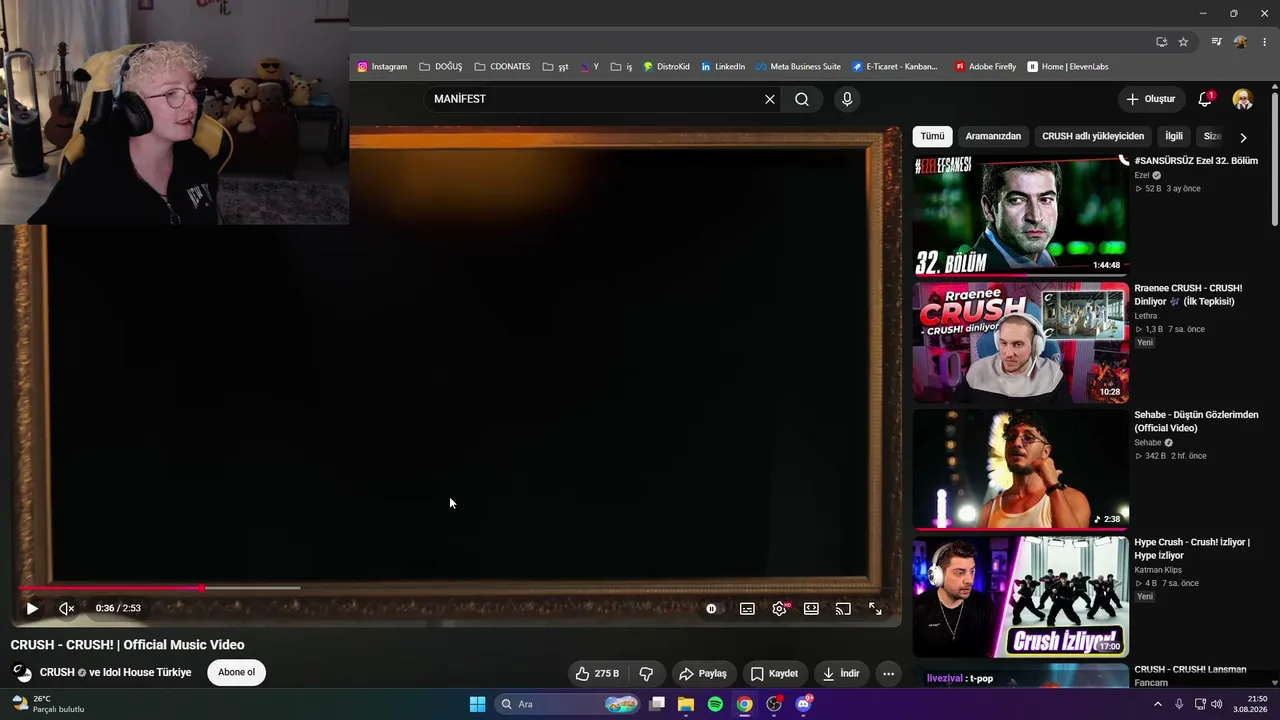Go to the Lethra channel name
This screenshot has height=720, width=1280.
point(1146,316)
